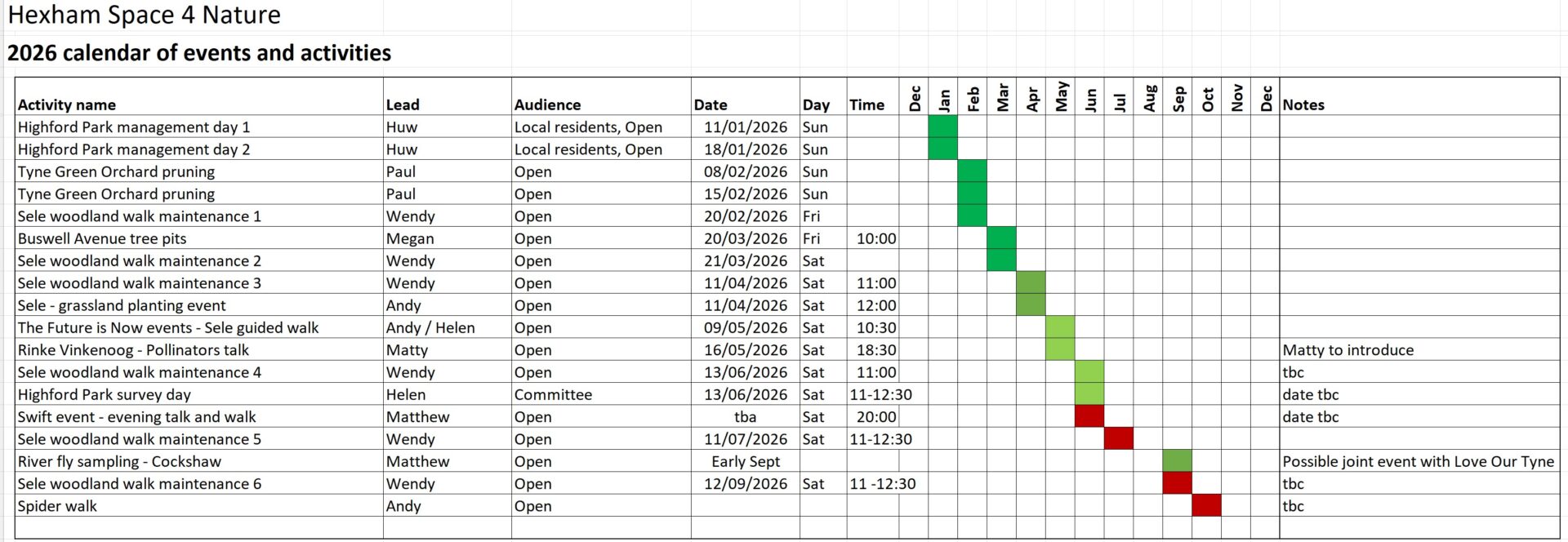
Task: Select the '2026 calendar of events and activities' heading
Action: pyautogui.click(x=199, y=53)
